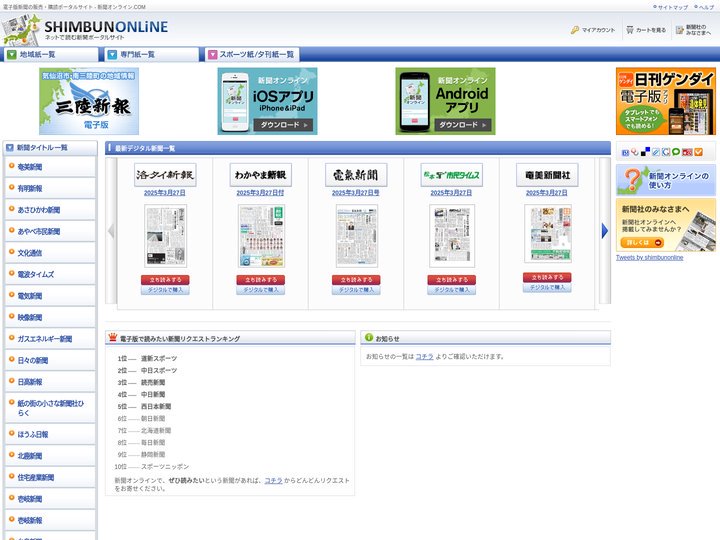720x540 pixels.
Task: Open the Android アプリ download banner
Action: tap(445, 101)
